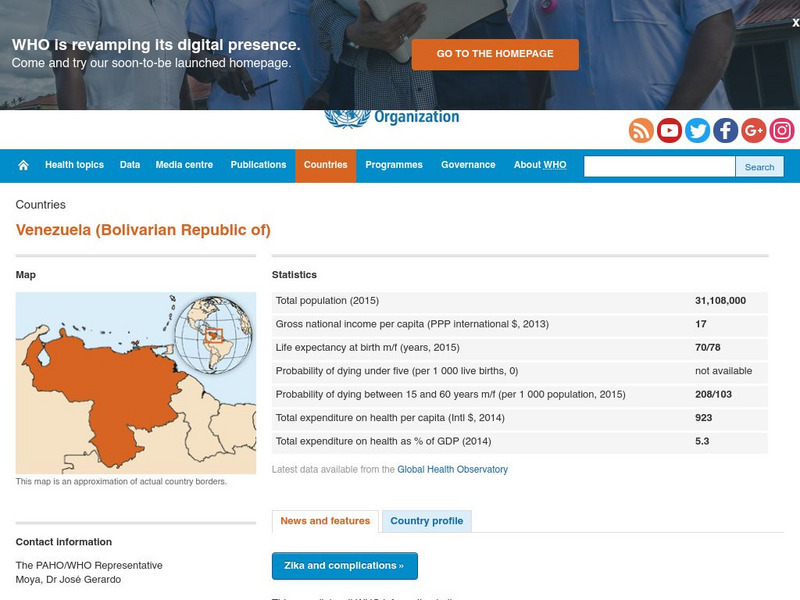Open the YouTube icon
Screen dimensions: 800x600
[669, 131]
